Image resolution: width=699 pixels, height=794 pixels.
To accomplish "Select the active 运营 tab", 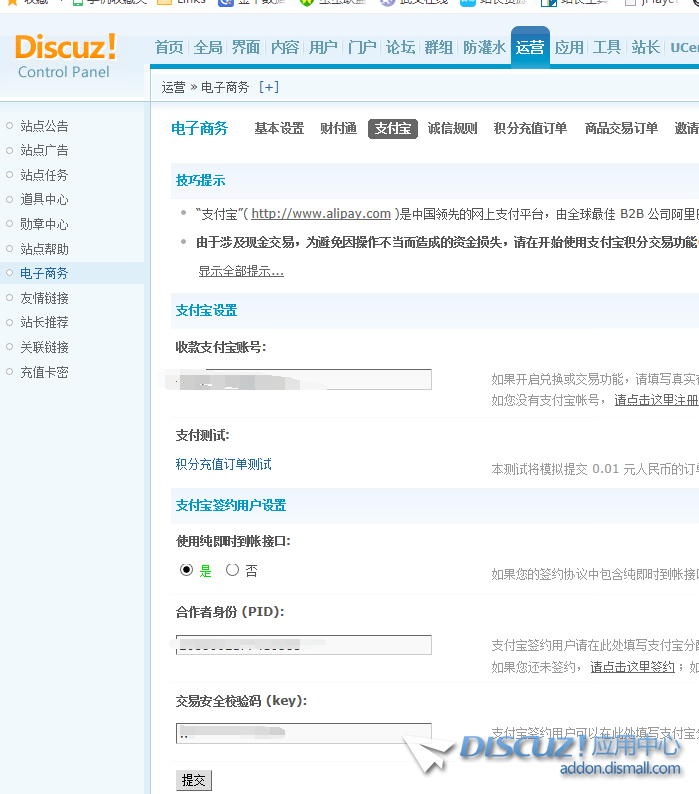I will tap(530, 48).
